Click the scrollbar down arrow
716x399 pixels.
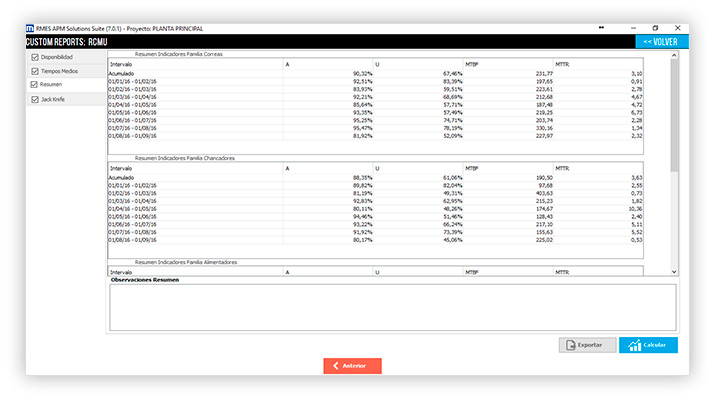coord(674,272)
